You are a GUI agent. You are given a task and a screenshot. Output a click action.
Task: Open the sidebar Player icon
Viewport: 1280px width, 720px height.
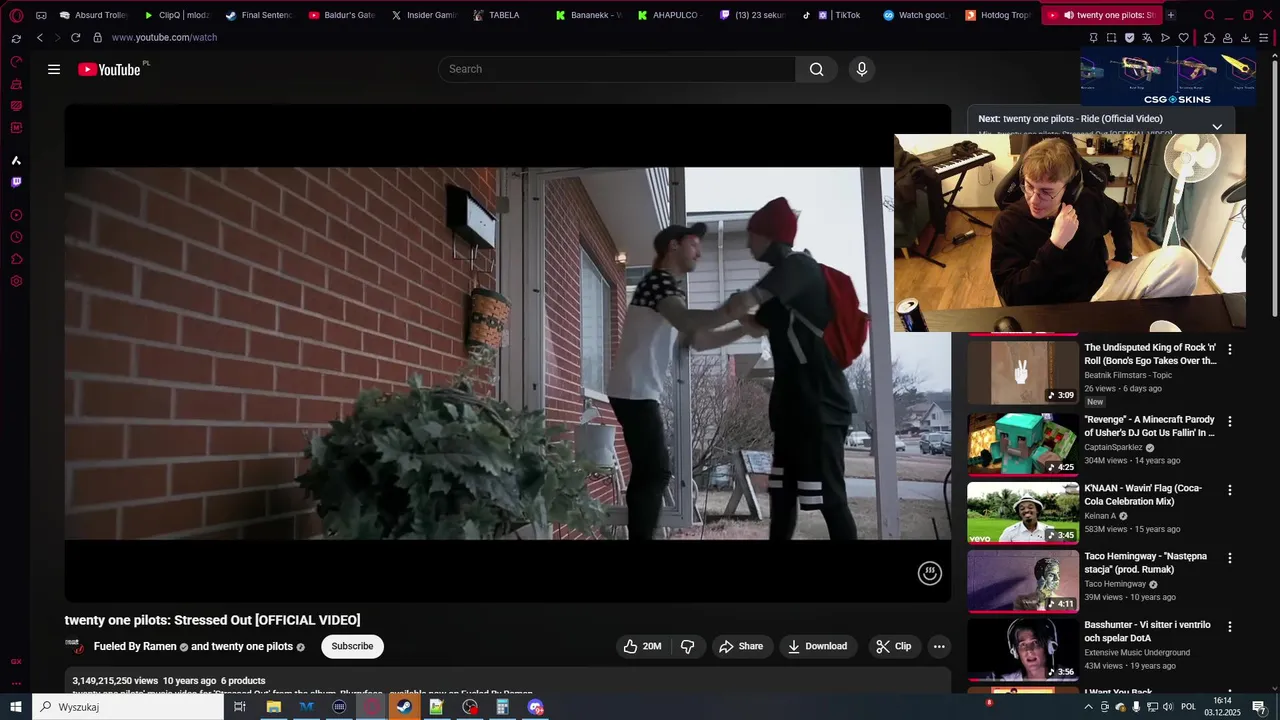(16, 215)
